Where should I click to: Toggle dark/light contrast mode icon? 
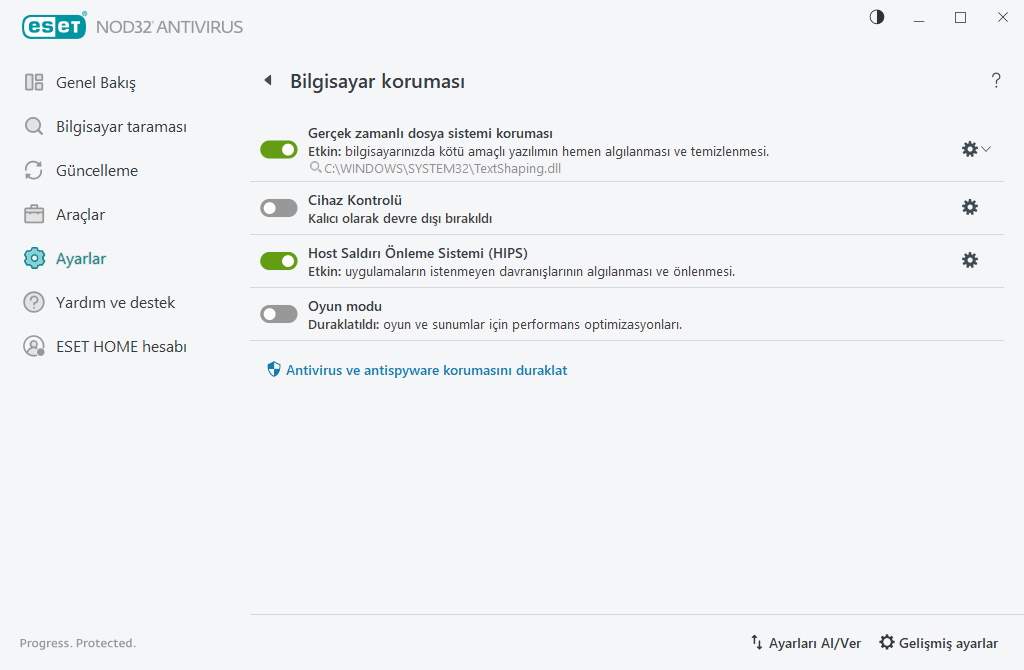click(x=877, y=17)
